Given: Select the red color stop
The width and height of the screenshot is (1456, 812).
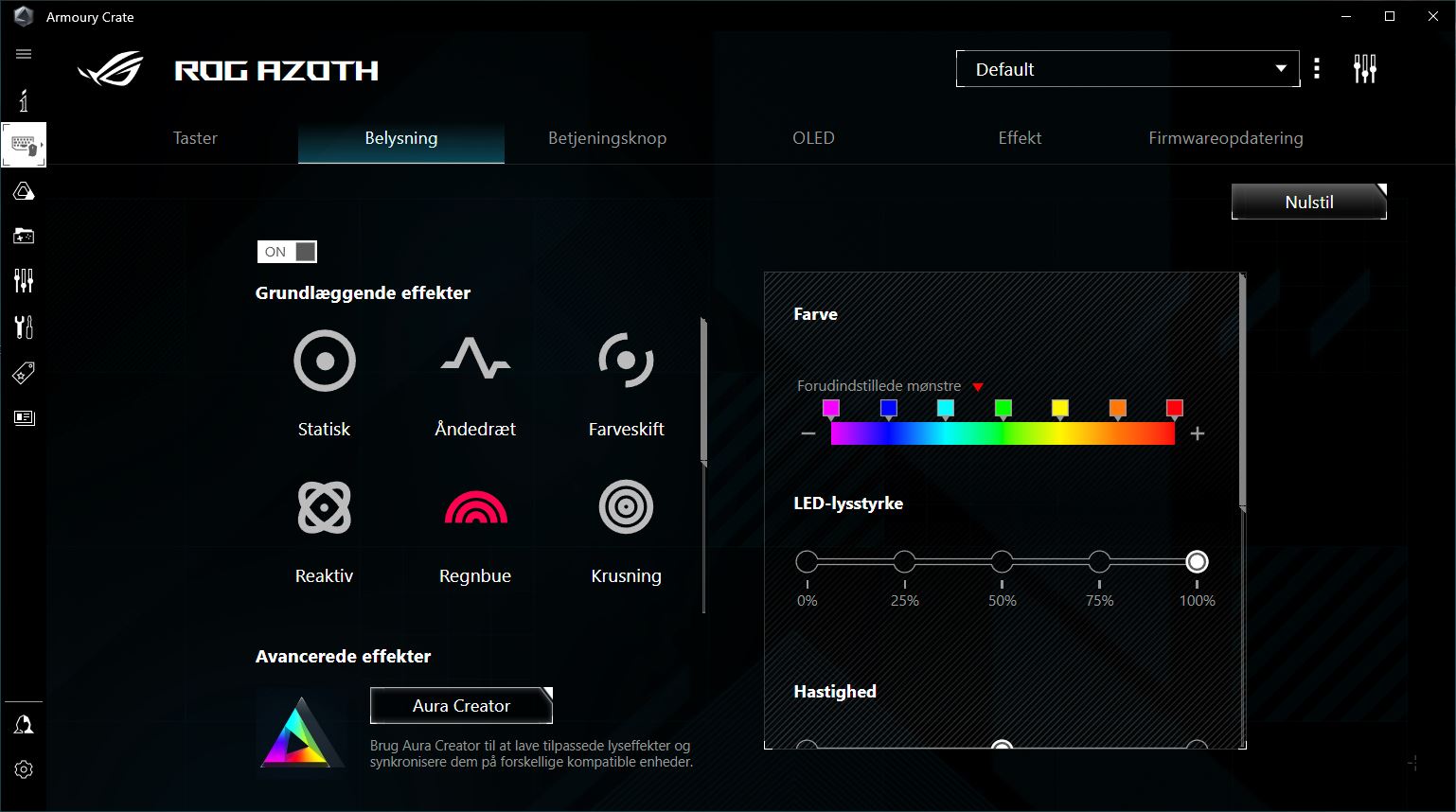Looking at the screenshot, I should pyautogui.click(x=1175, y=409).
